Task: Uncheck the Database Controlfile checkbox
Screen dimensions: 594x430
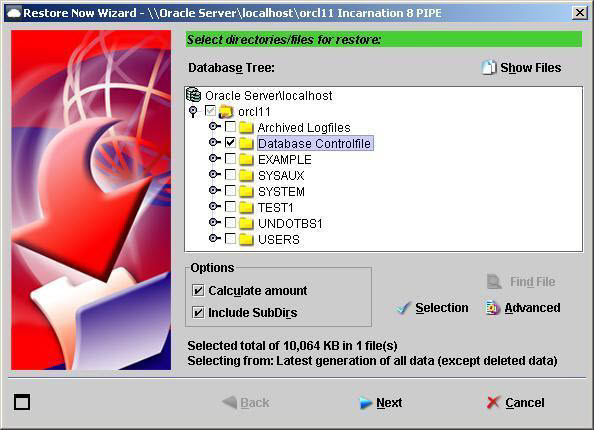Action: (230, 142)
